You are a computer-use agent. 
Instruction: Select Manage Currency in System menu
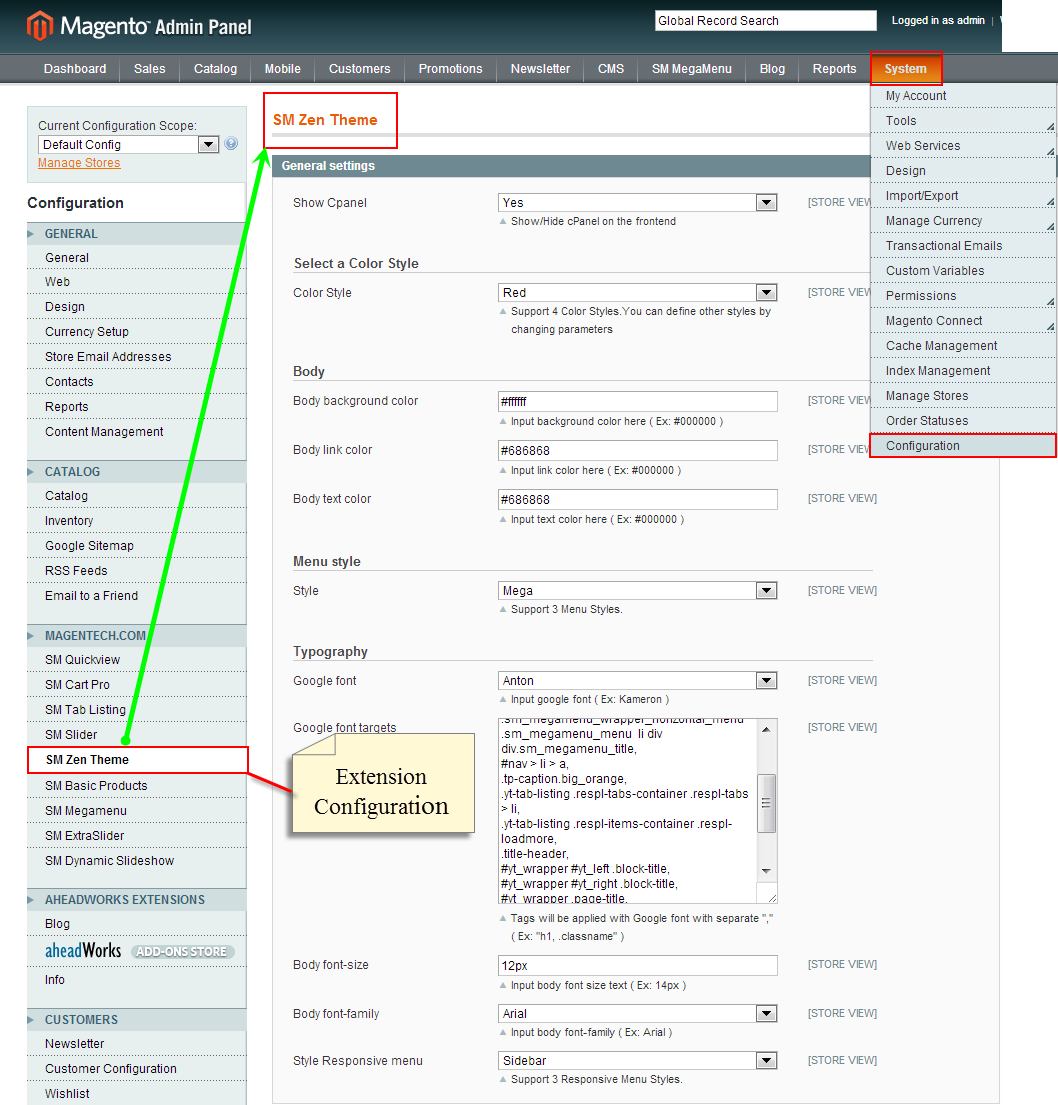tap(963, 221)
